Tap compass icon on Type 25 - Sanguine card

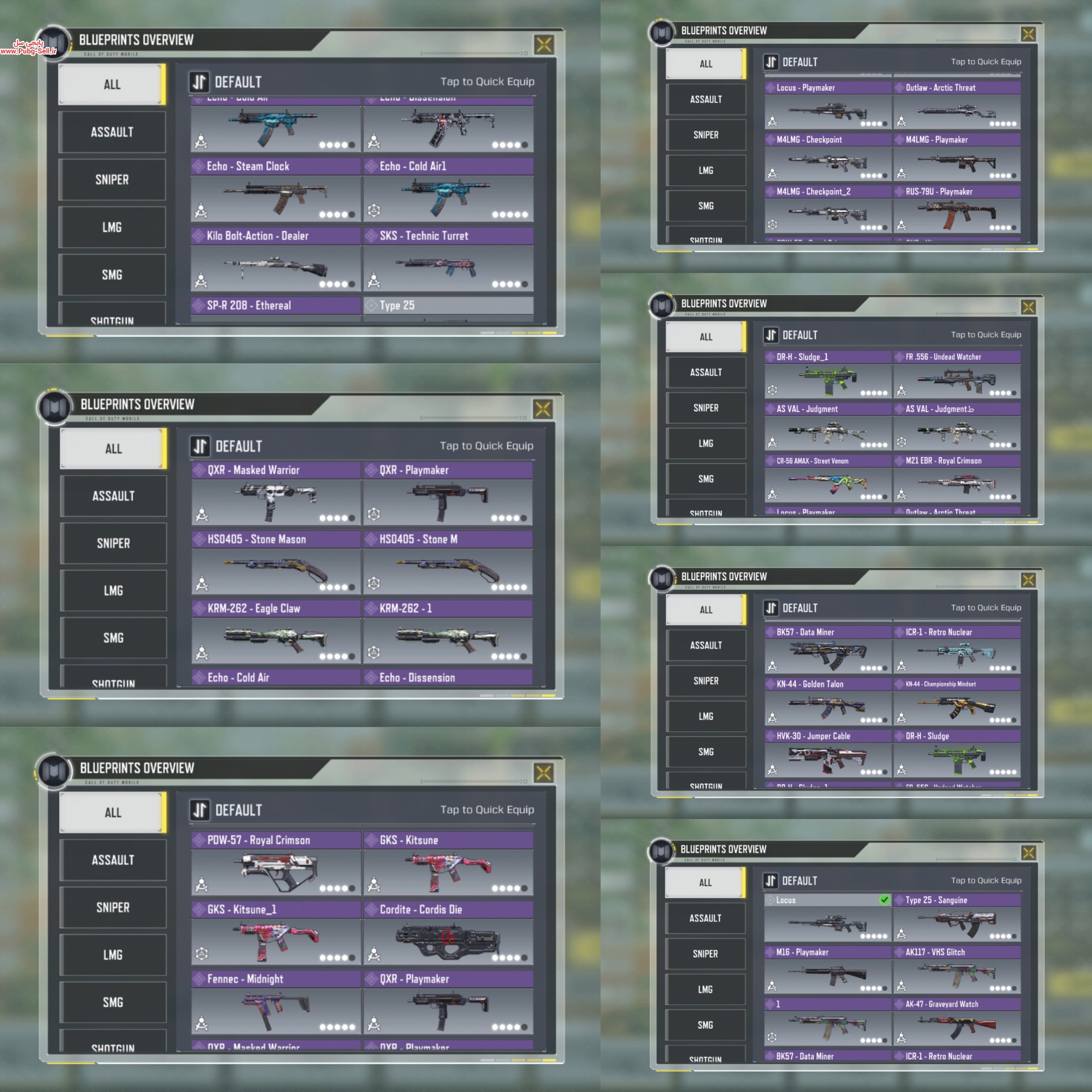click(901, 933)
